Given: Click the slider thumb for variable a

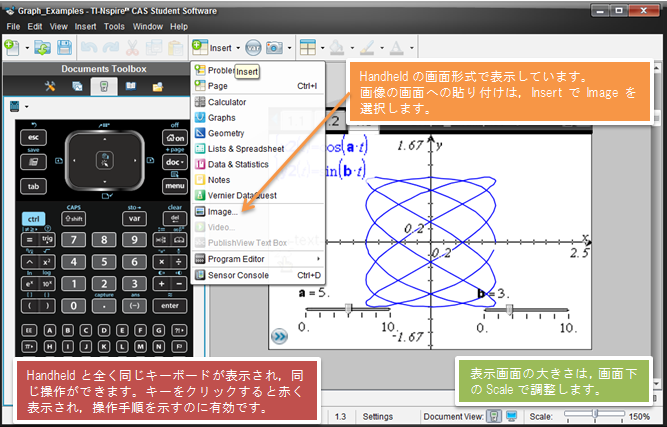Looking at the screenshot, I should pyautogui.click(x=348, y=308).
